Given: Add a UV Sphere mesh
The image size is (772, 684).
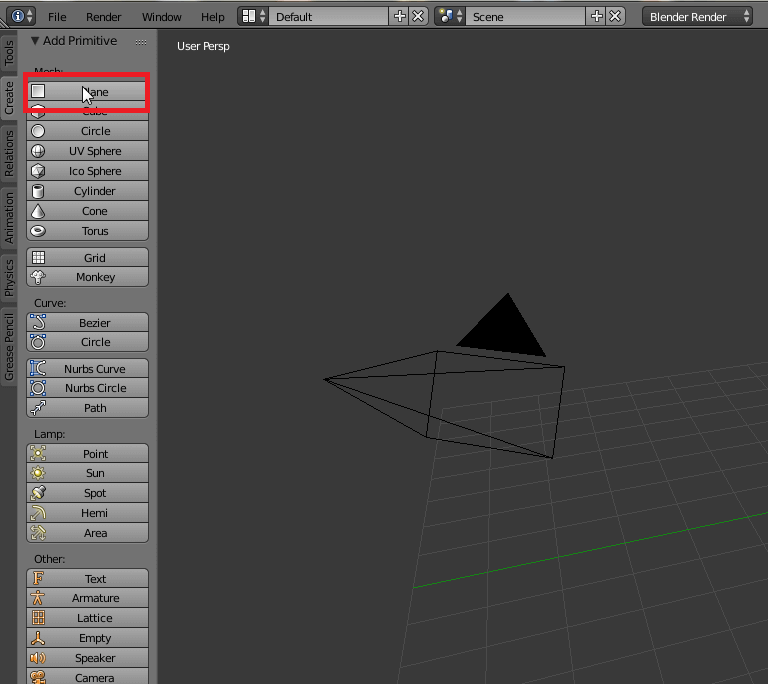Looking at the screenshot, I should pyautogui.click(x=87, y=151).
